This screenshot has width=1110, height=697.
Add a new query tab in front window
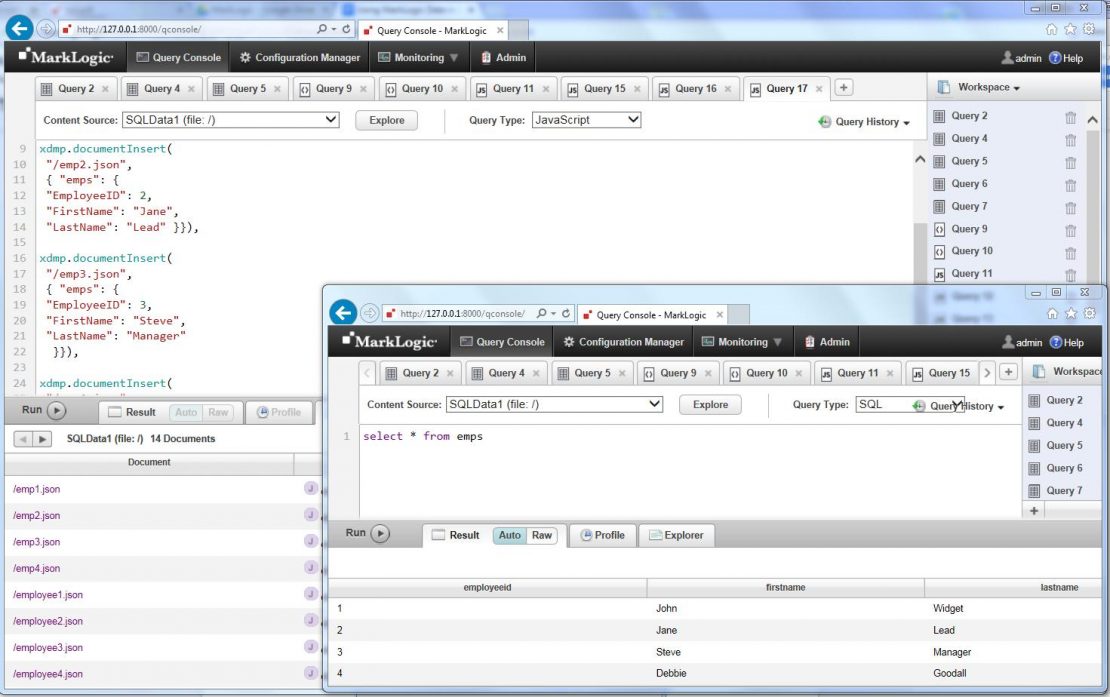(x=1008, y=372)
